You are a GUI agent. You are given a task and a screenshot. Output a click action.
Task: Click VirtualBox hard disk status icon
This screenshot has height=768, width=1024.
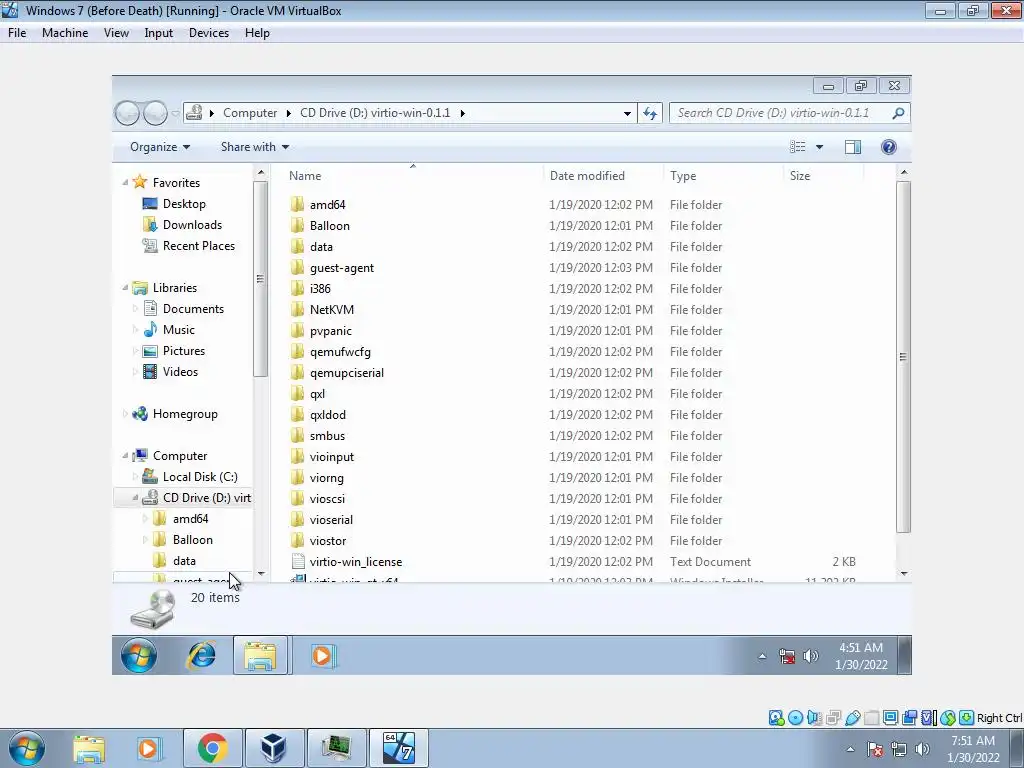776,718
